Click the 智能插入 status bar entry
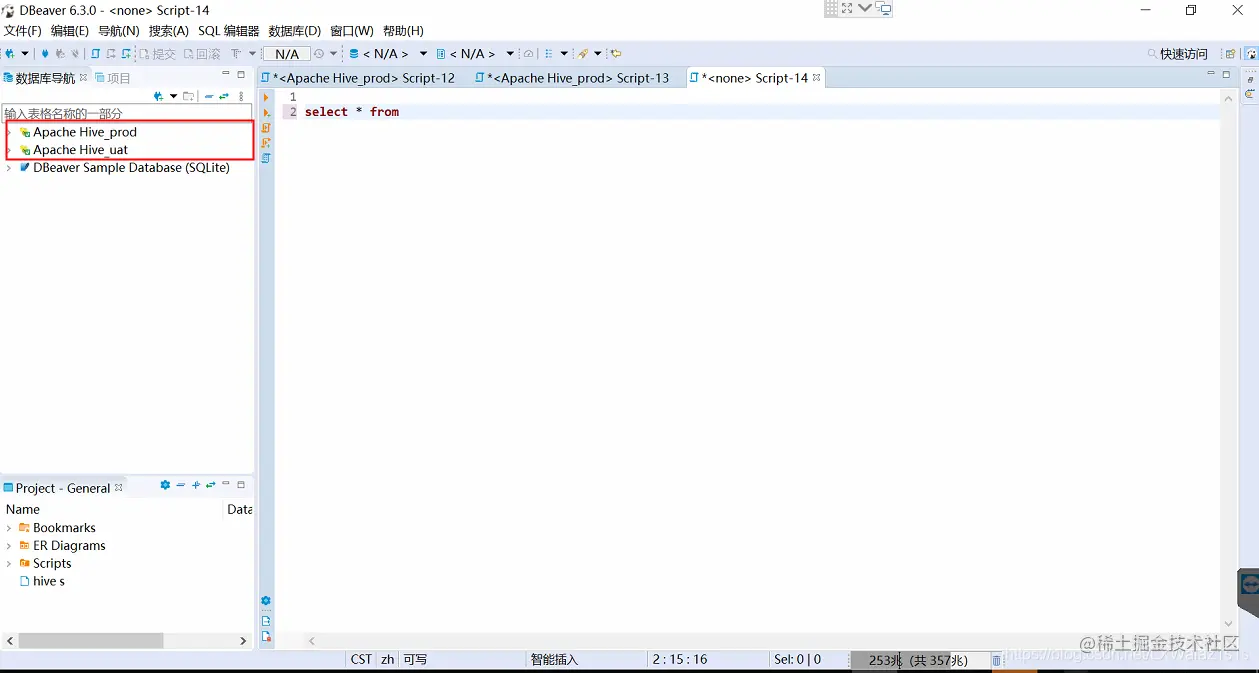Image resolution: width=1259 pixels, height=673 pixels. pos(554,660)
